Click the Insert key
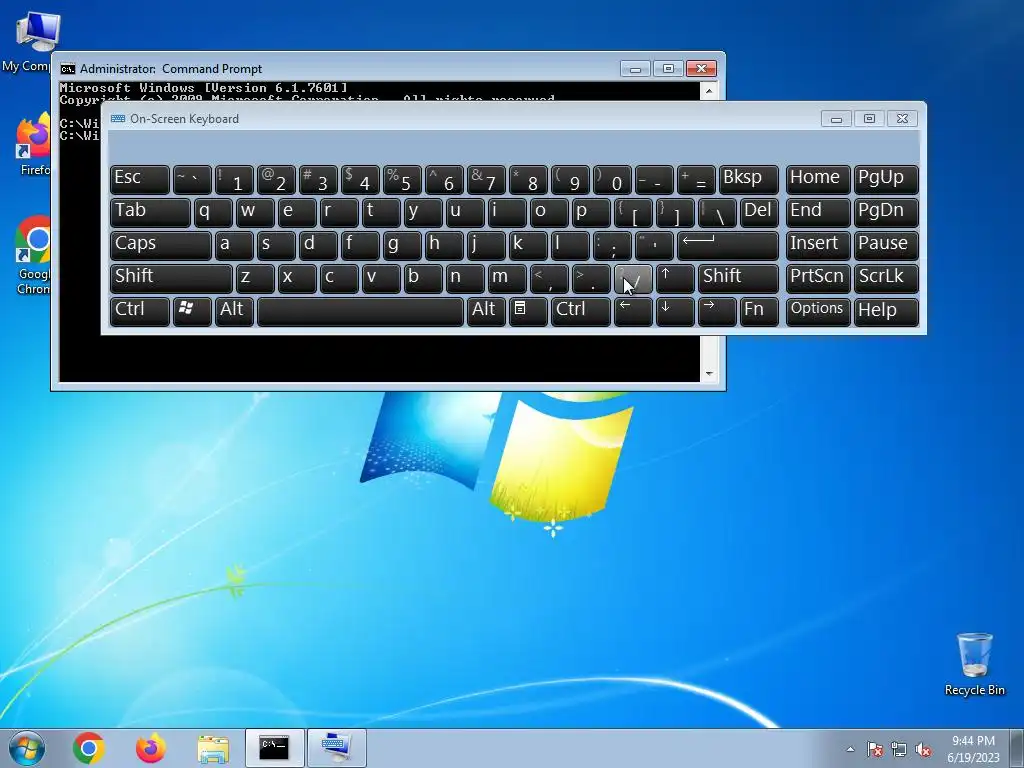The height and width of the screenshot is (768, 1024). 818,246
